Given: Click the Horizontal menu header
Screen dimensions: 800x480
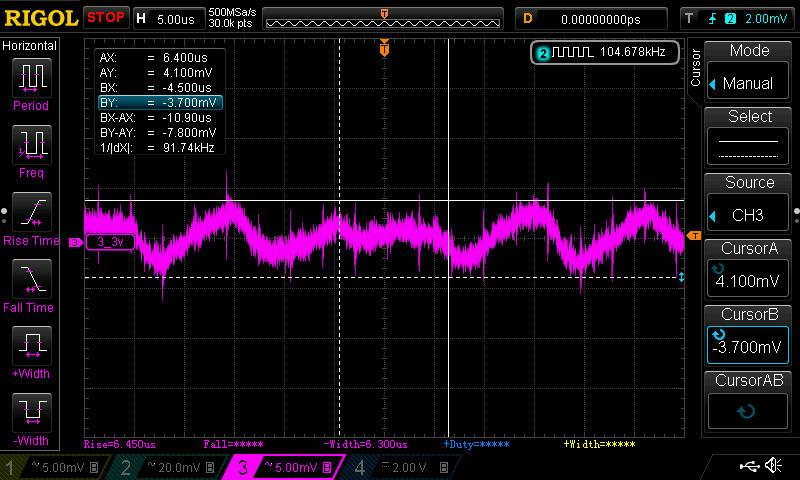Looking at the screenshot, I should coord(30,46).
